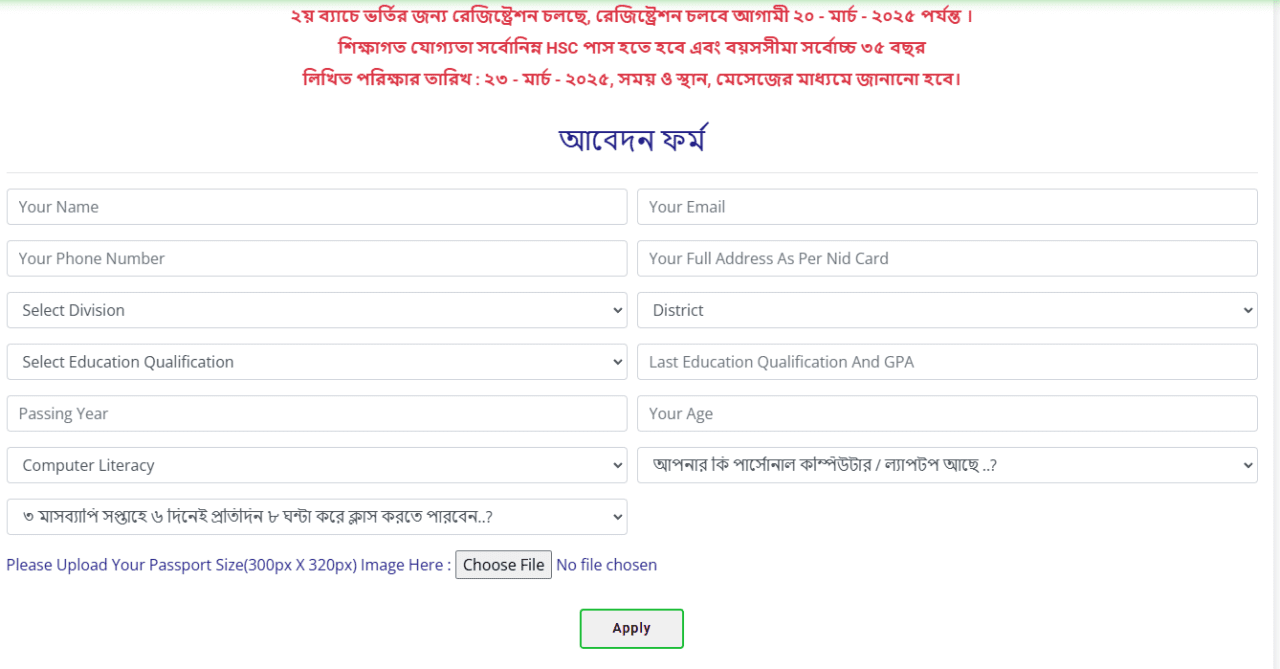Click the Education Qualification dropdown arrow
The image size is (1280, 669).
[x=617, y=363]
